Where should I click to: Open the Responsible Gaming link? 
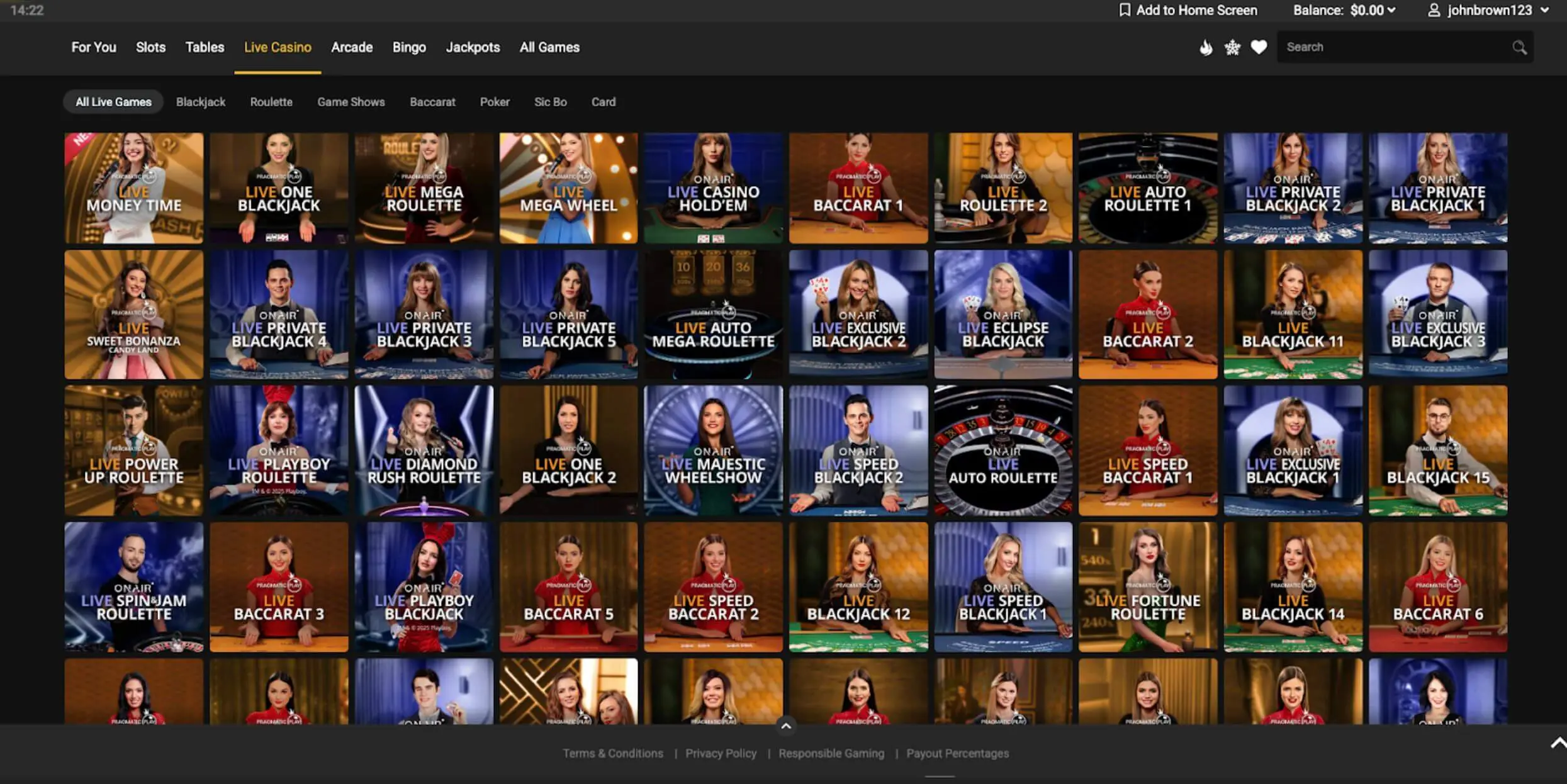tap(831, 753)
